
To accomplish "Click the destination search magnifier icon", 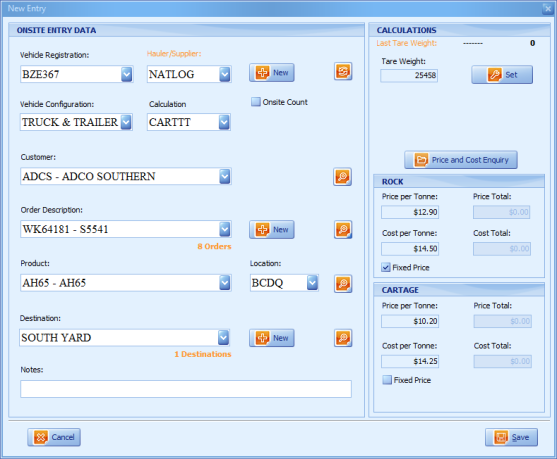I will 343,338.
